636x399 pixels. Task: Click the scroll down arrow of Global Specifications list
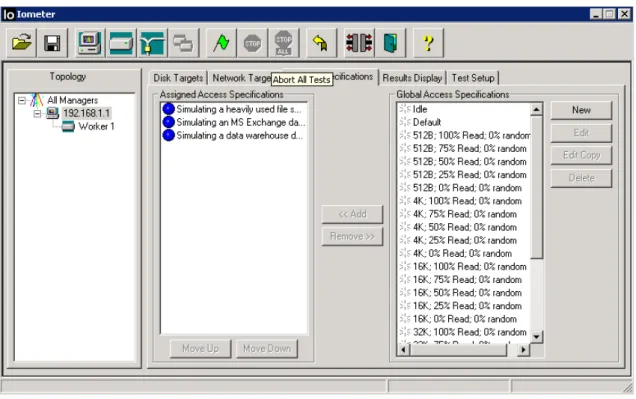click(x=536, y=337)
